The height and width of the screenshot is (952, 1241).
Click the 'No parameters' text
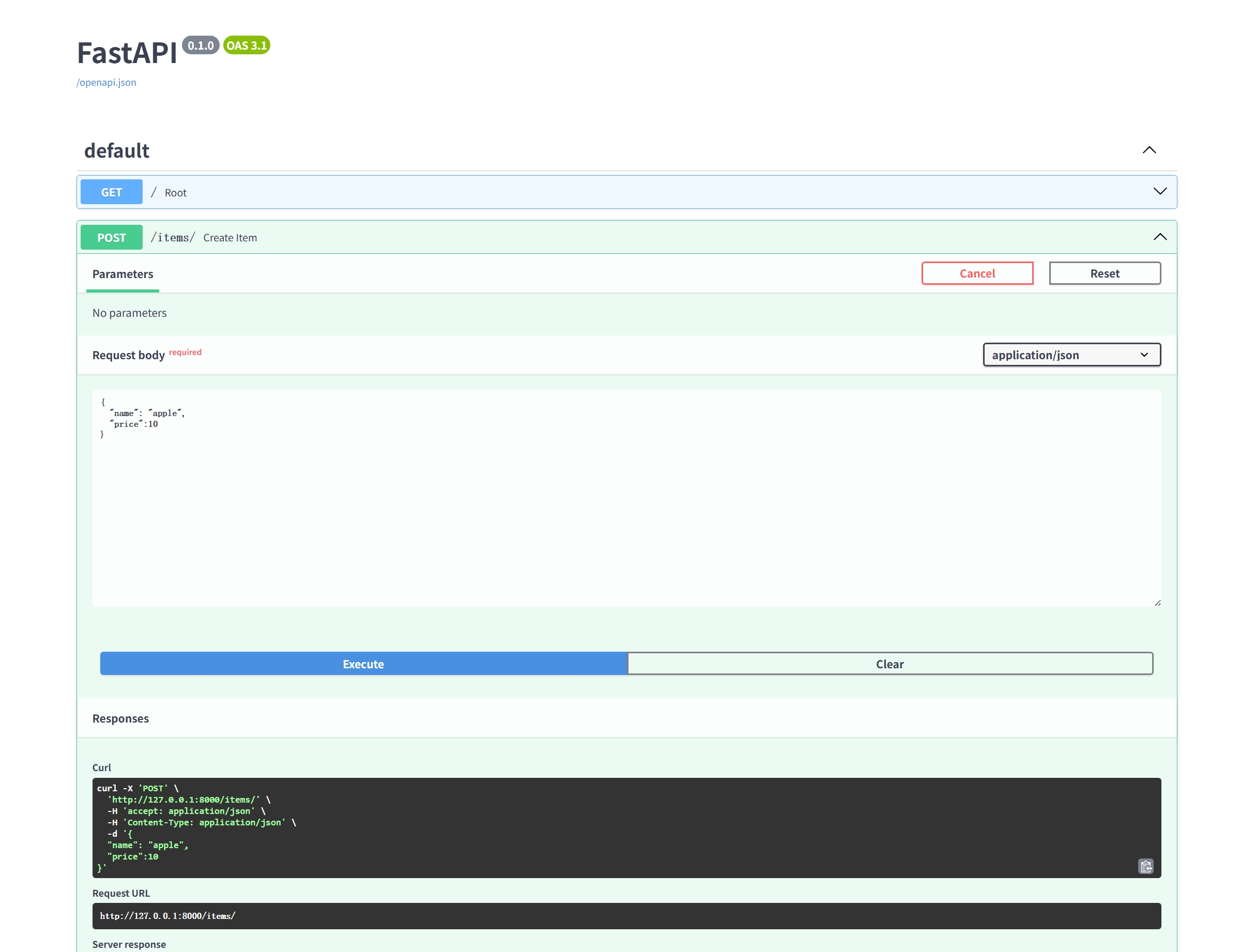pos(130,313)
